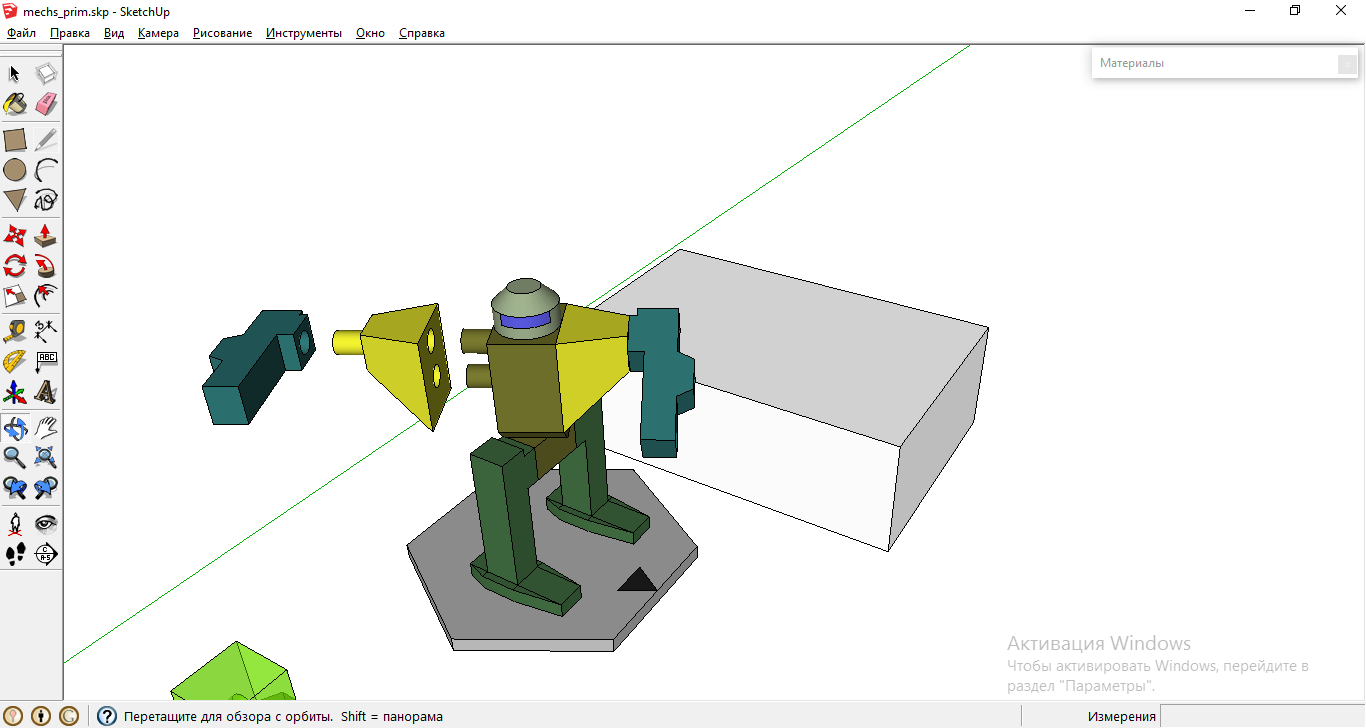The height and width of the screenshot is (728, 1366).
Task: Select the Pan hand tool
Action: (46, 428)
